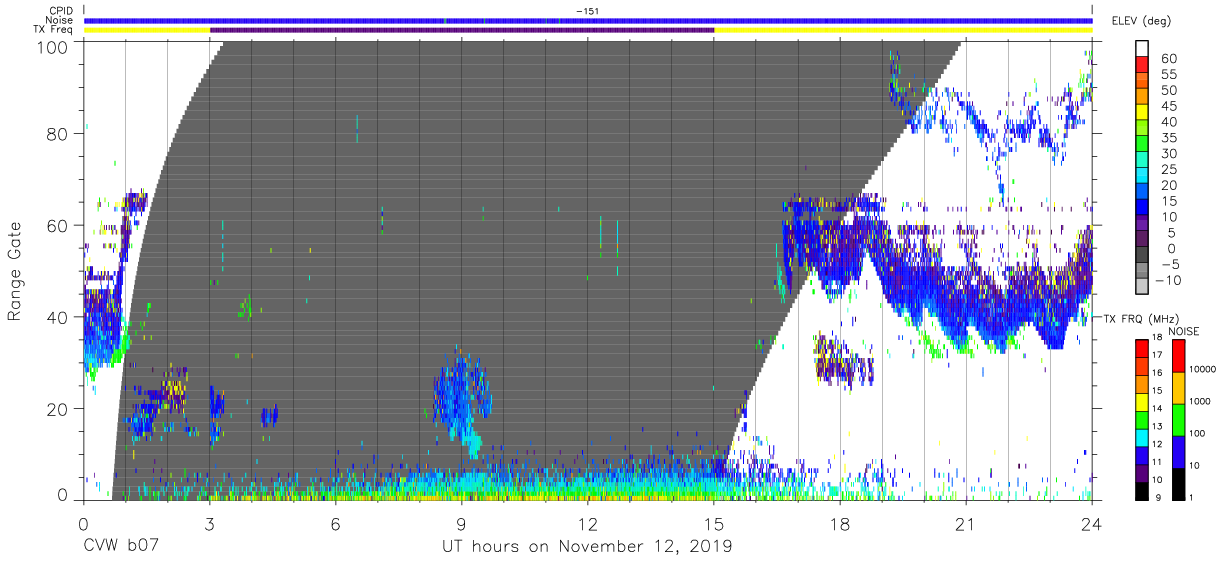Click the green segment of the NOISE colorbar
This screenshot has height=567, width=1228.
tap(1178, 419)
